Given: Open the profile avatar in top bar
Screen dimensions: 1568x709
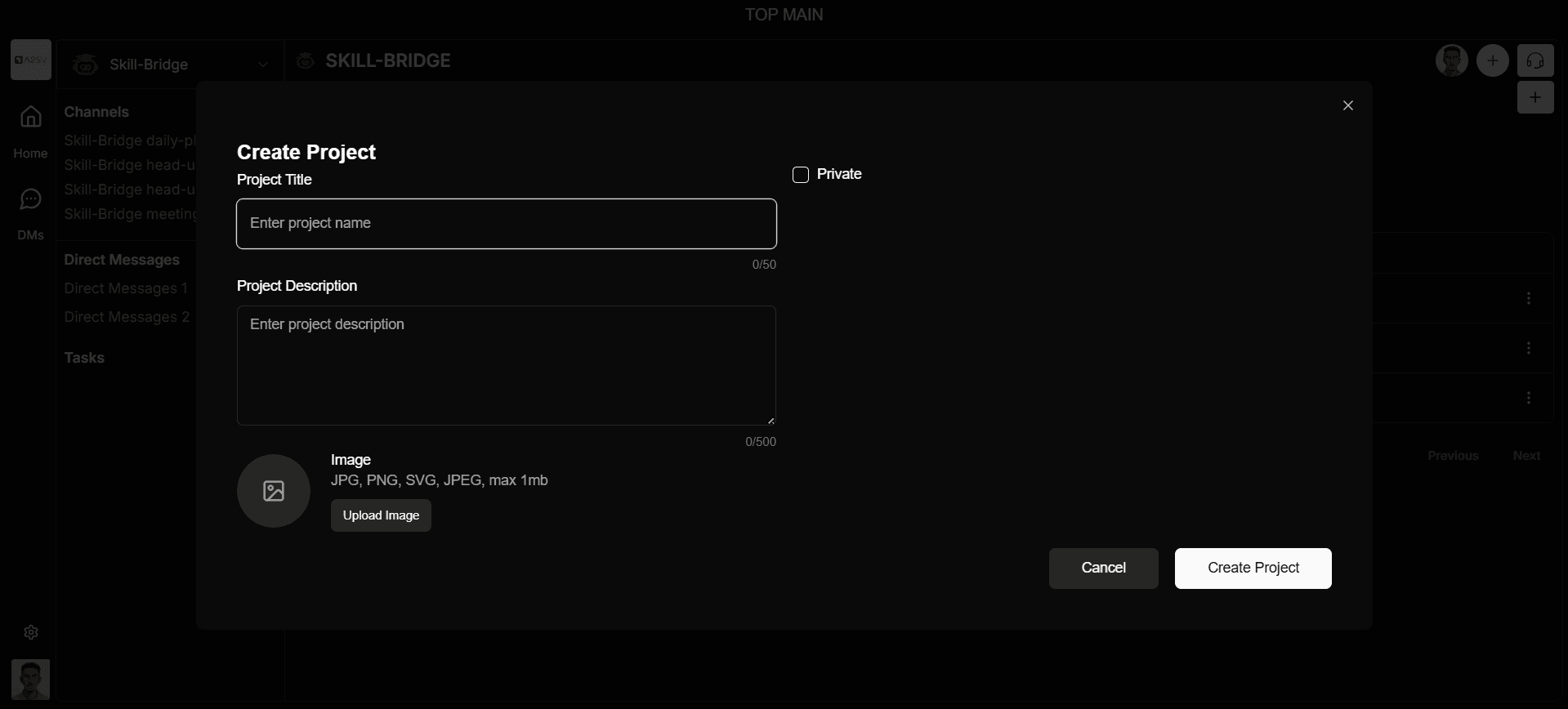Looking at the screenshot, I should [x=1452, y=60].
